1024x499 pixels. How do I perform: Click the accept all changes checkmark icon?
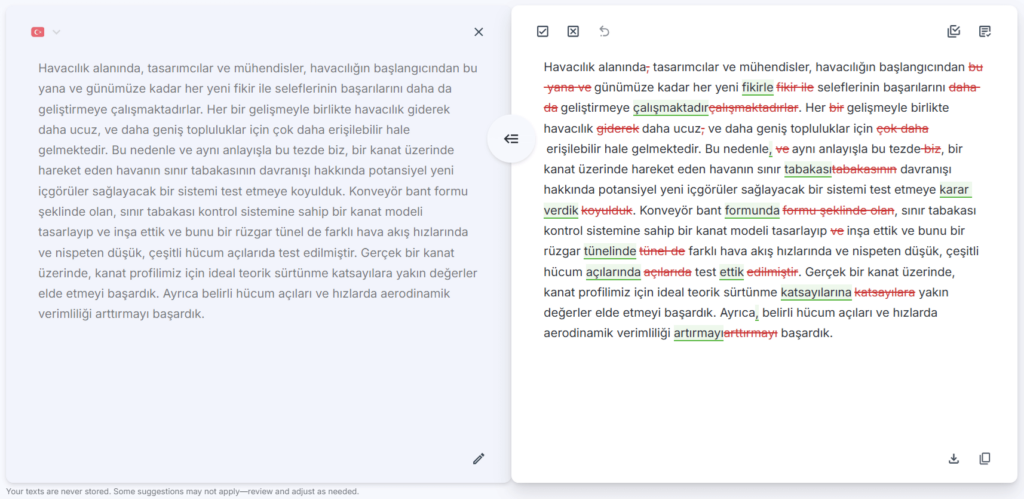[x=542, y=31]
